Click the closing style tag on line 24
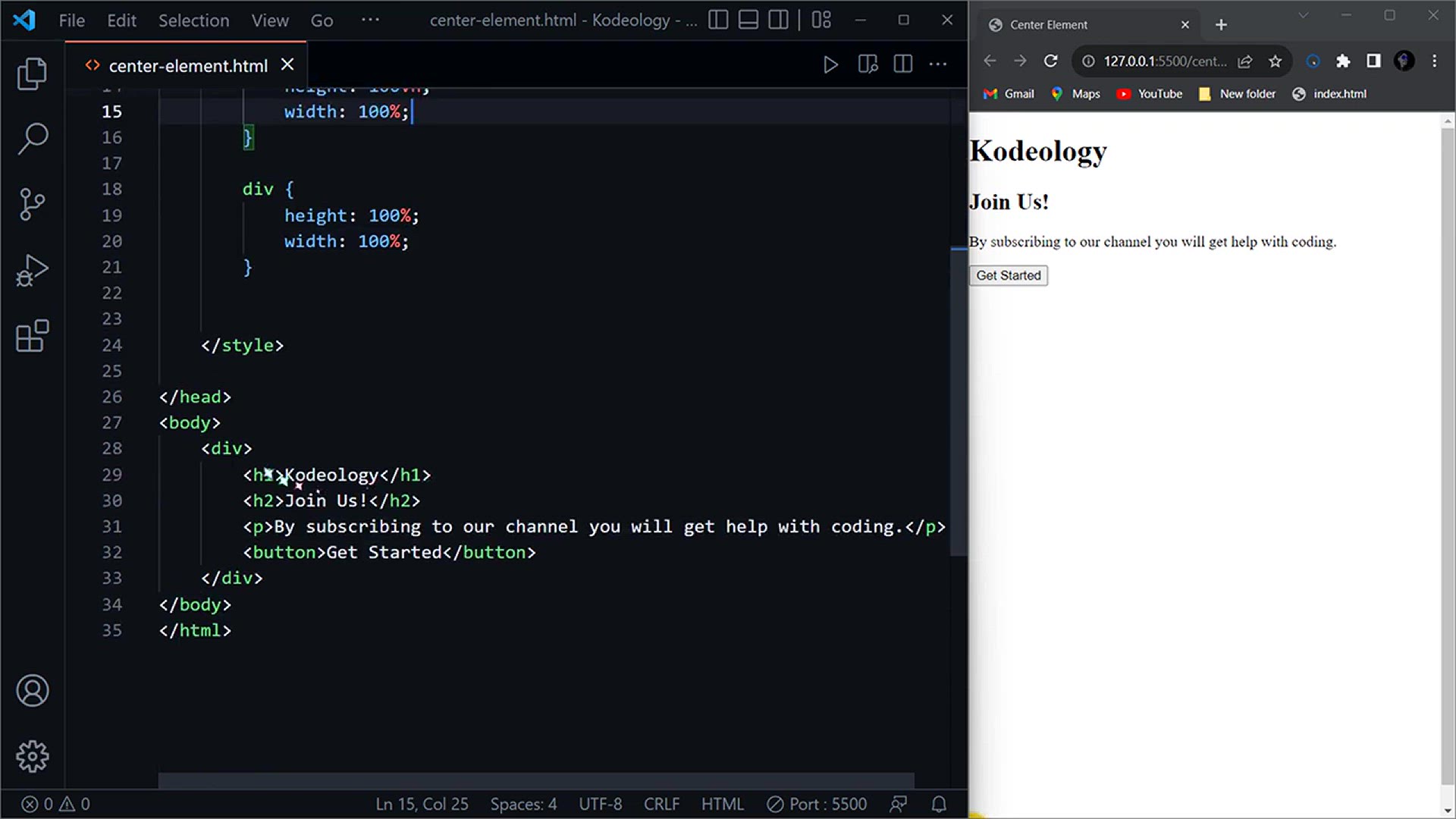The image size is (1456, 819). click(x=242, y=345)
